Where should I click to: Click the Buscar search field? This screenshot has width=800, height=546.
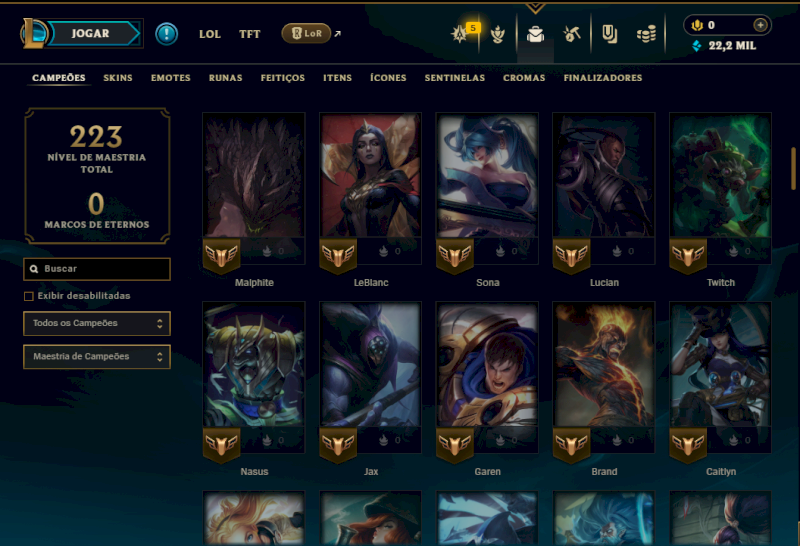pyautogui.click(x=97, y=269)
